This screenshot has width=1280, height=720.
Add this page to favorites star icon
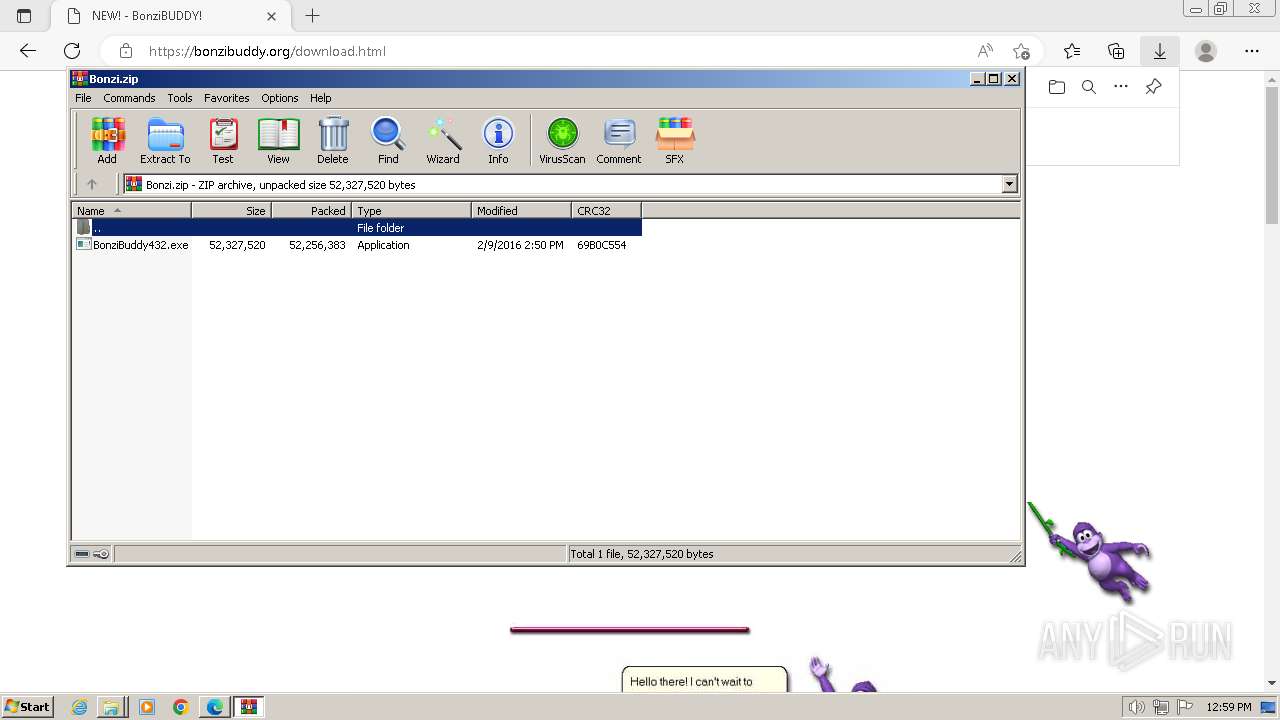[1021, 51]
